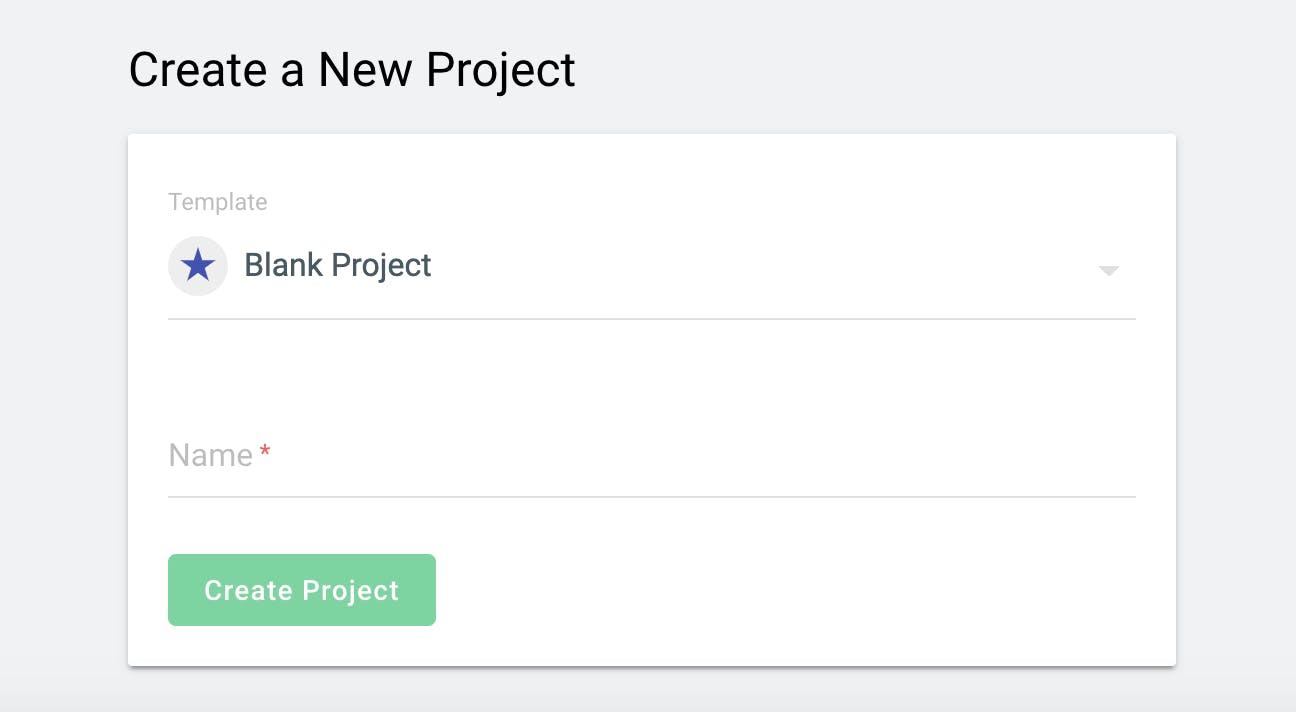Click the Template label text
Image resolution: width=1296 pixels, height=712 pixels.
coord(218,202)
